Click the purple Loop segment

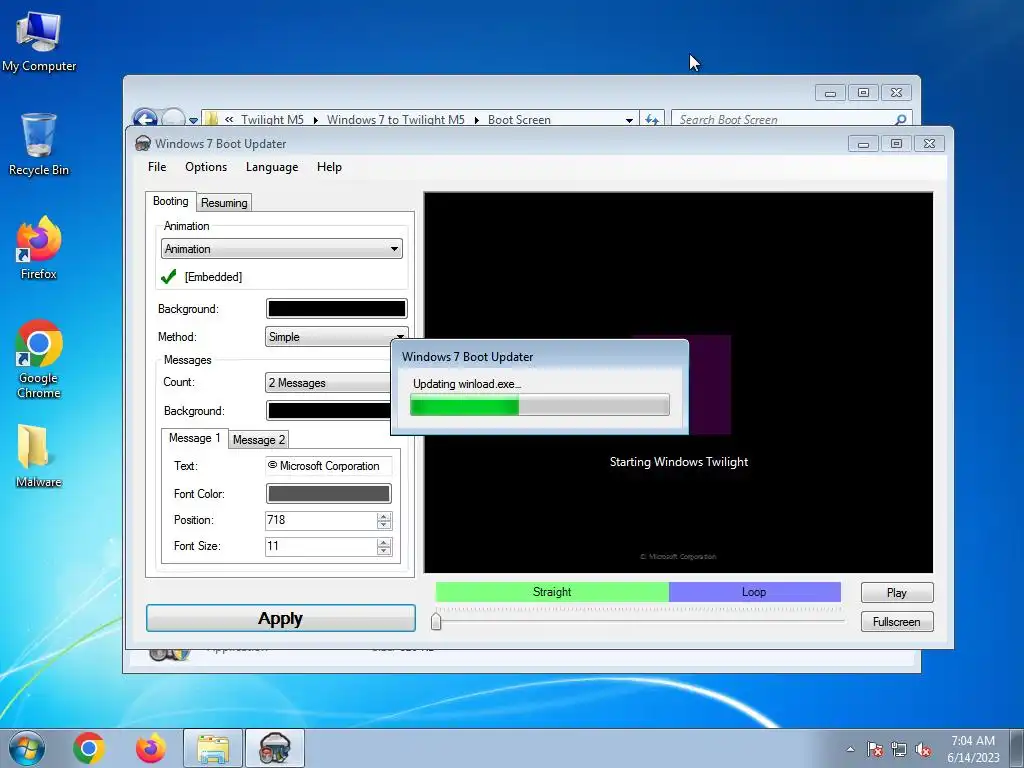click(x=754, y=592)
